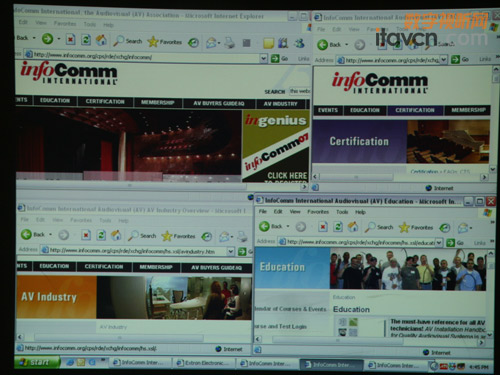
Task: Click the Windows Start button
Action: pyautogui.click(x=37, y=362)
